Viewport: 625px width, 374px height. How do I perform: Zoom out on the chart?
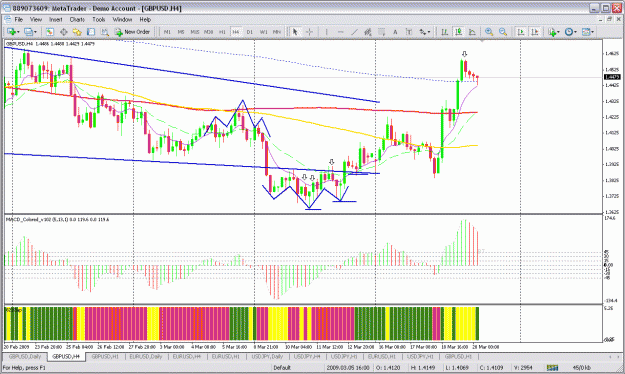pyautogui.click(x=503, y=32)
